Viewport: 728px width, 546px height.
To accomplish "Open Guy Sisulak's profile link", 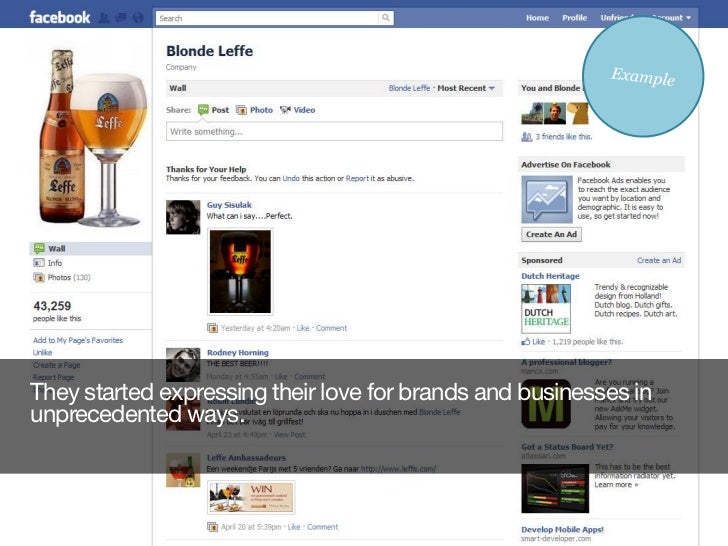I will tap(229, 205).
